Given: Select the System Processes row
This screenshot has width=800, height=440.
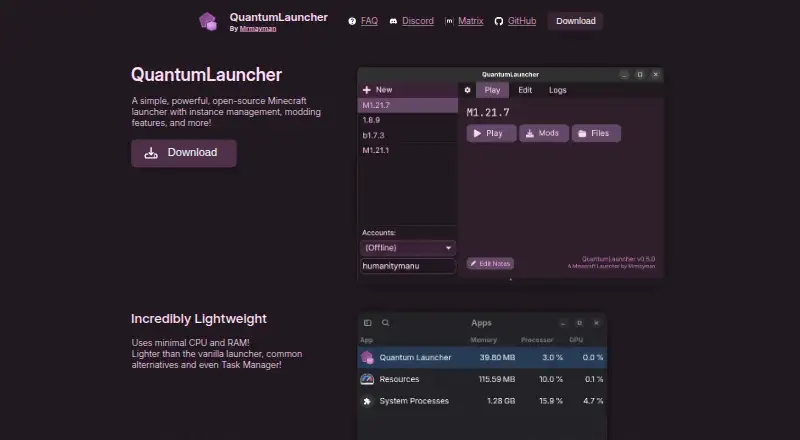Looking at the screenshot, I should pyautogui.click(x=482, y=401).
